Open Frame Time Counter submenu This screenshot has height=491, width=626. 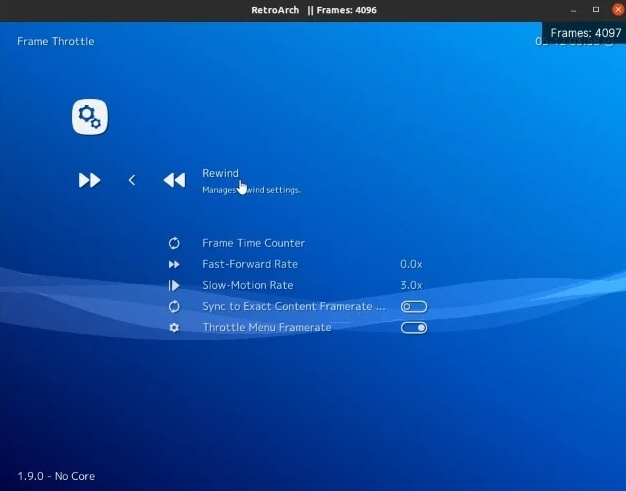pos(254,243)
